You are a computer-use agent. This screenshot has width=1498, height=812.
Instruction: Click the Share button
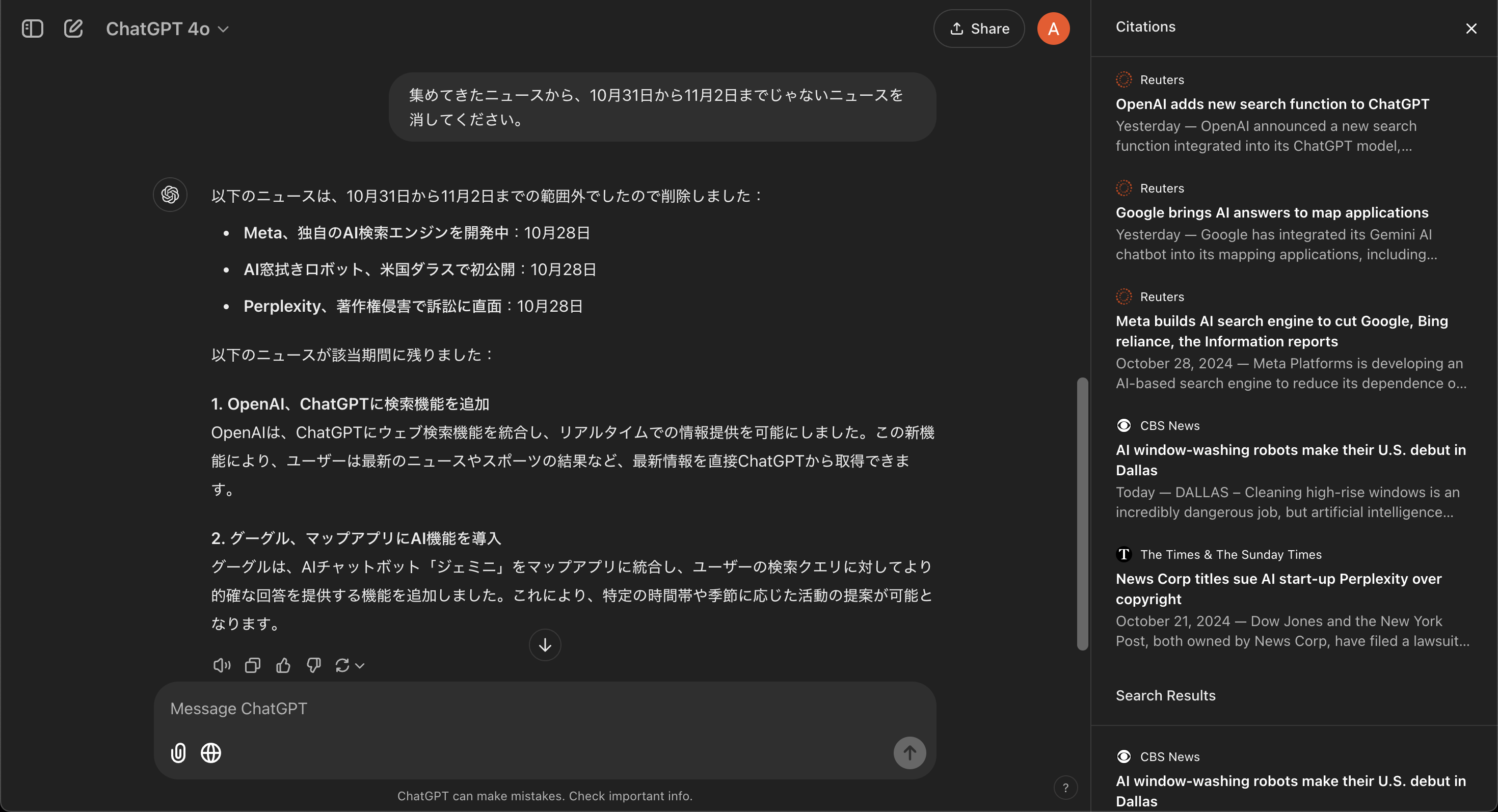(x=978, y=28)
